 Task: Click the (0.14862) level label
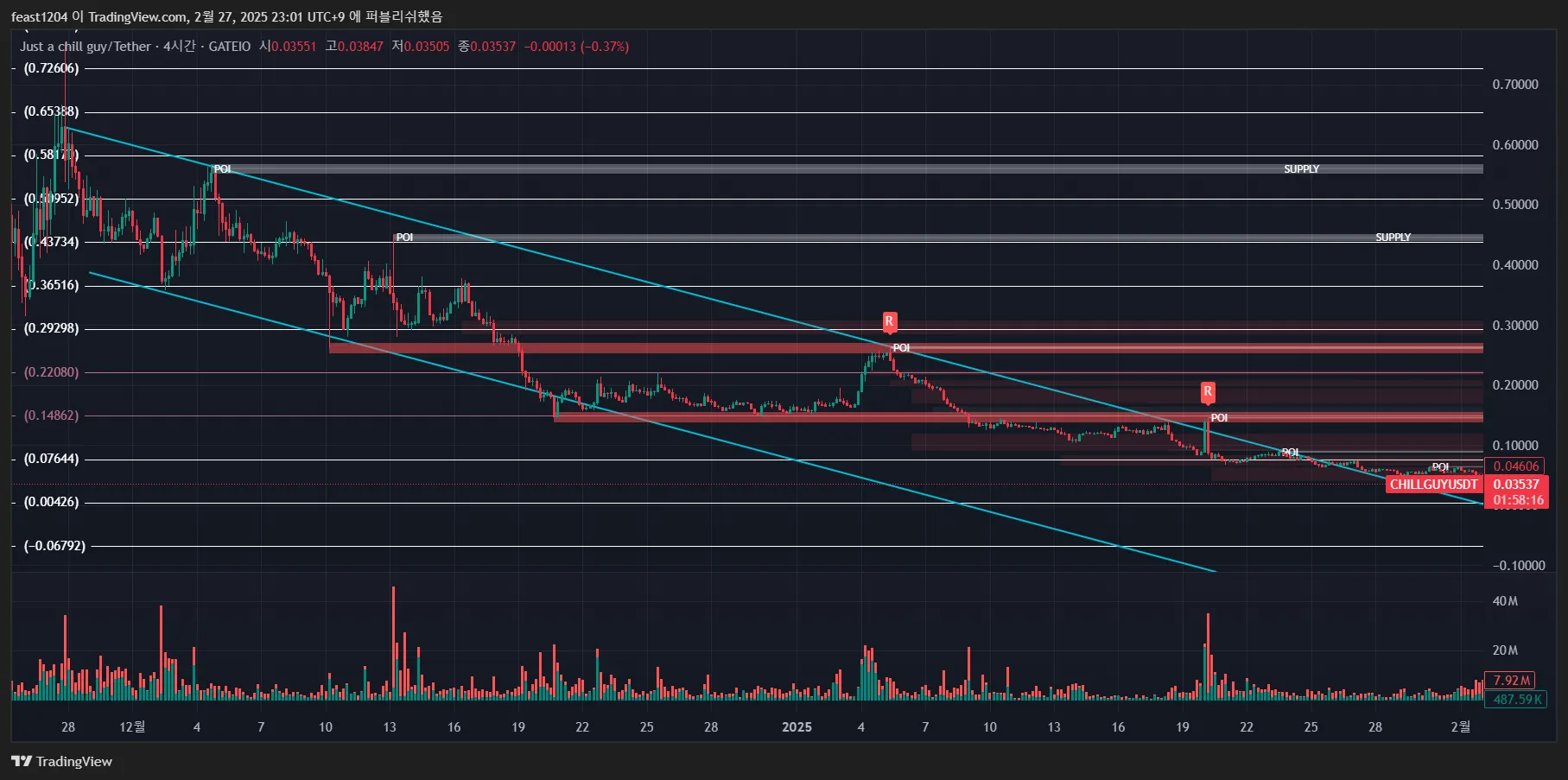click(51, 415)
